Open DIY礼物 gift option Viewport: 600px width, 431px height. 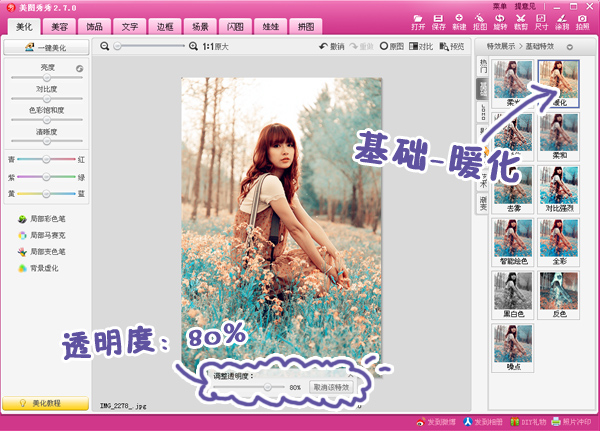(x=530, y=422)
